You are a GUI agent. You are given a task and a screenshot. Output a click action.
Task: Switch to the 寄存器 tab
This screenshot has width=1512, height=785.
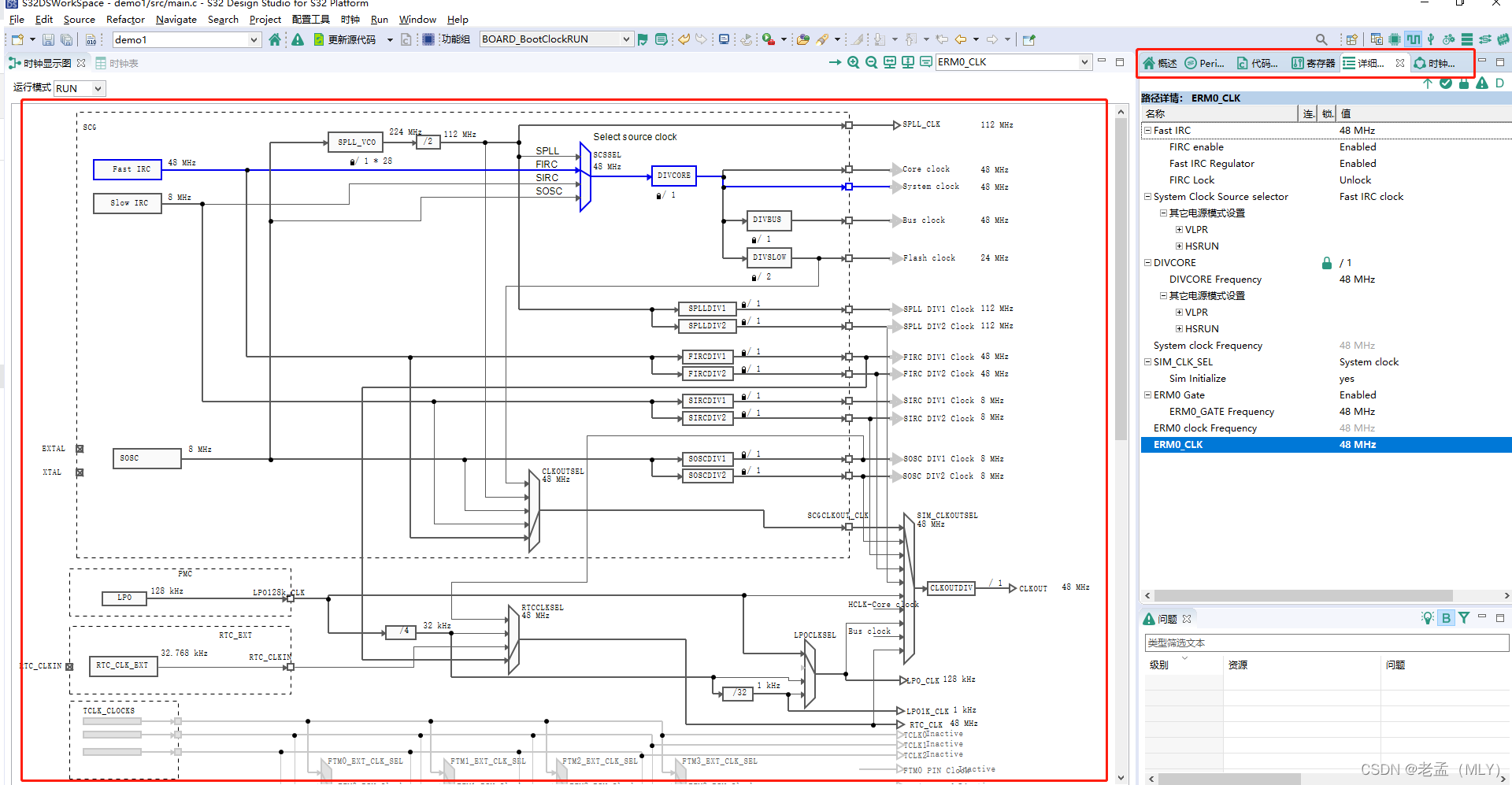(1313, 63)
